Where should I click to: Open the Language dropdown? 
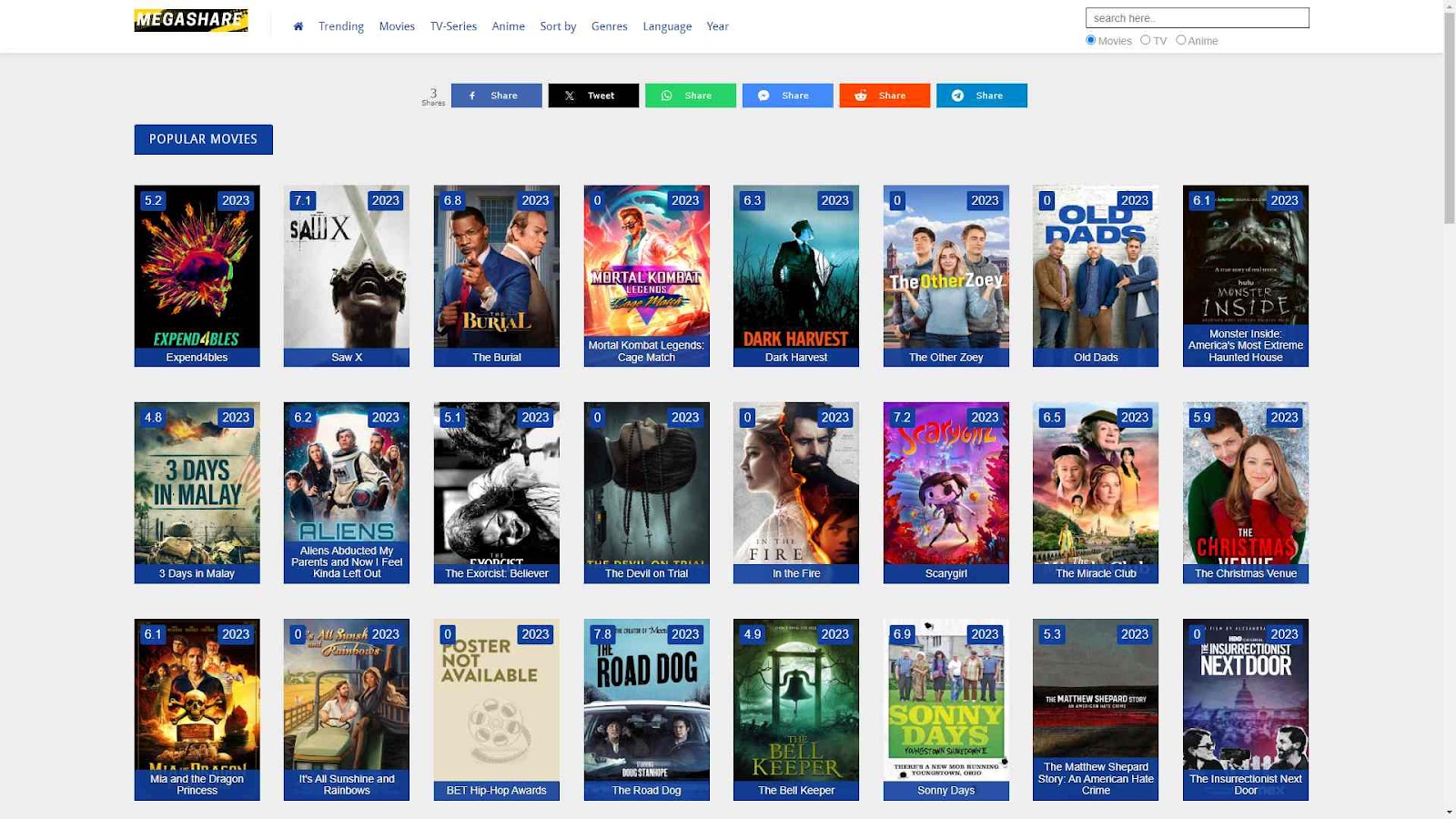coord(667,26)
